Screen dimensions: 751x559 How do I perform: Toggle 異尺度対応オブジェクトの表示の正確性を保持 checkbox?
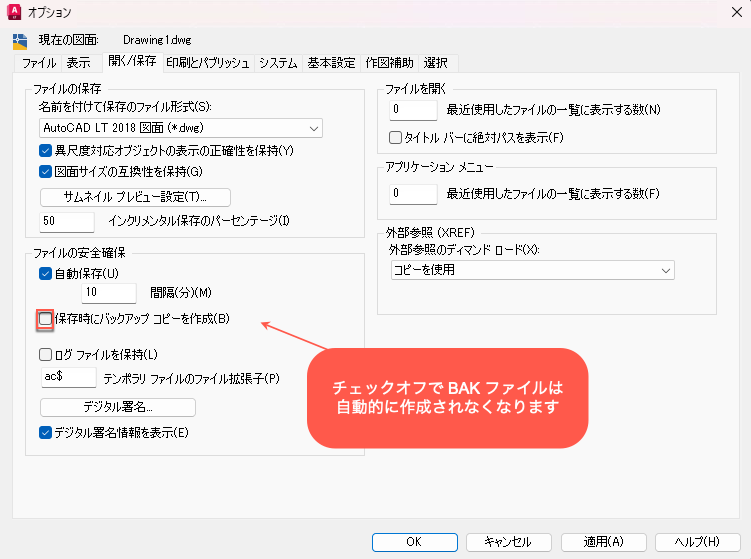46,151
